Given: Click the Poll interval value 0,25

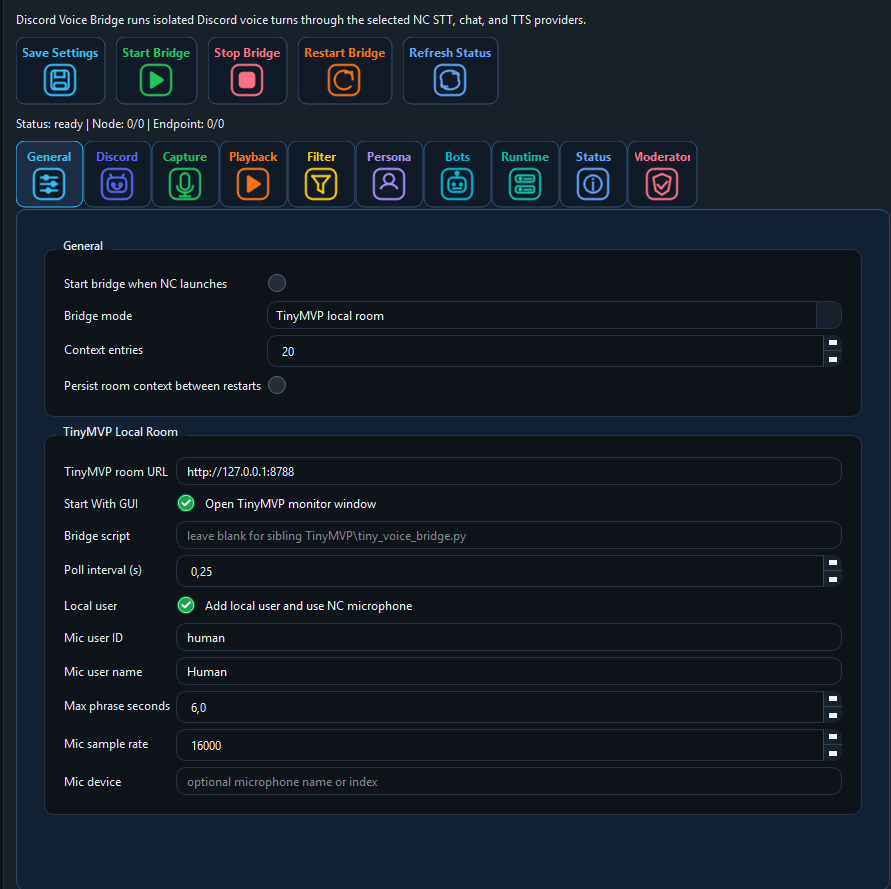Looking at the screenshot, I should 201,572.
